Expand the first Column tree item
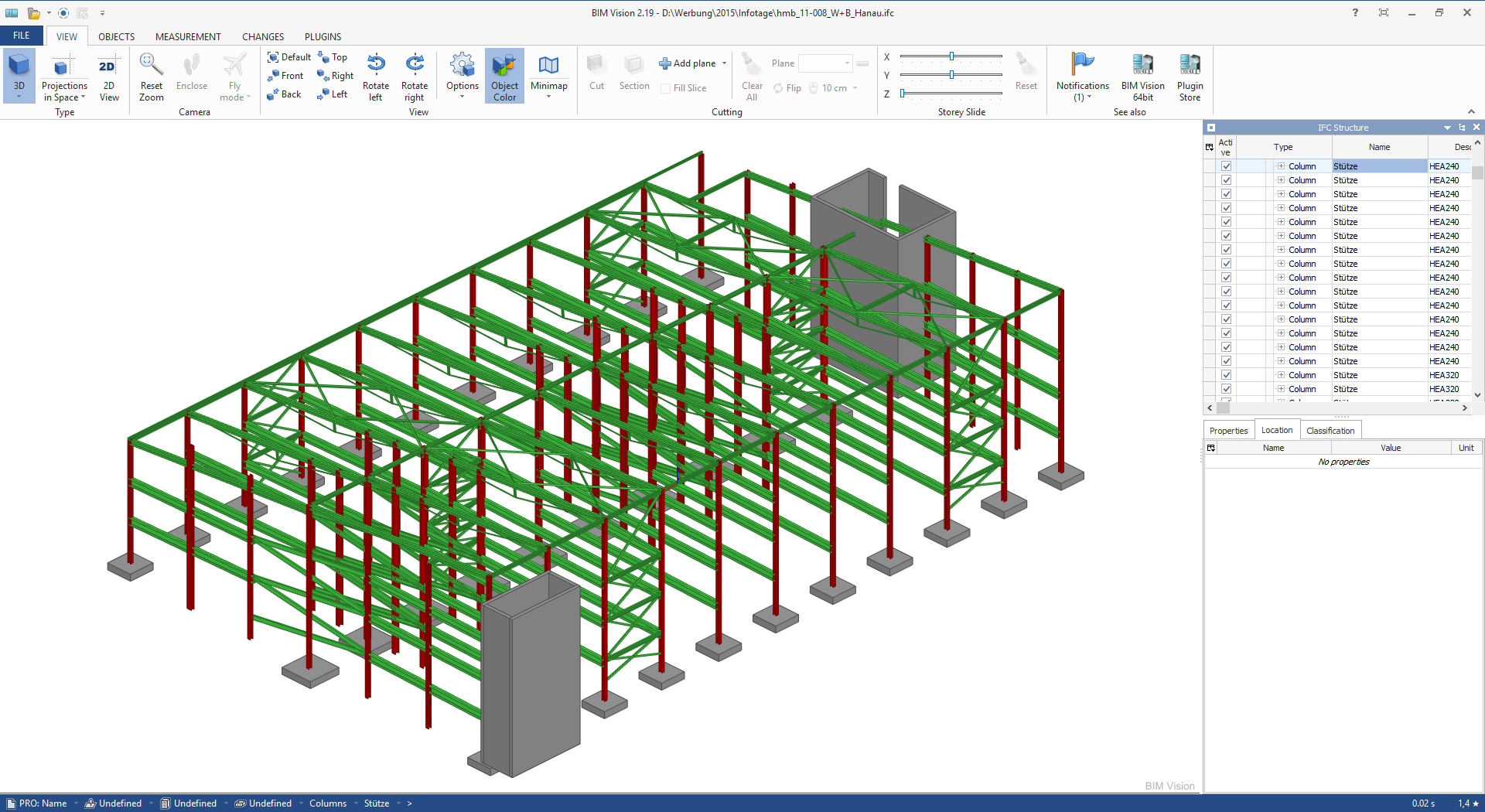 1280,165
